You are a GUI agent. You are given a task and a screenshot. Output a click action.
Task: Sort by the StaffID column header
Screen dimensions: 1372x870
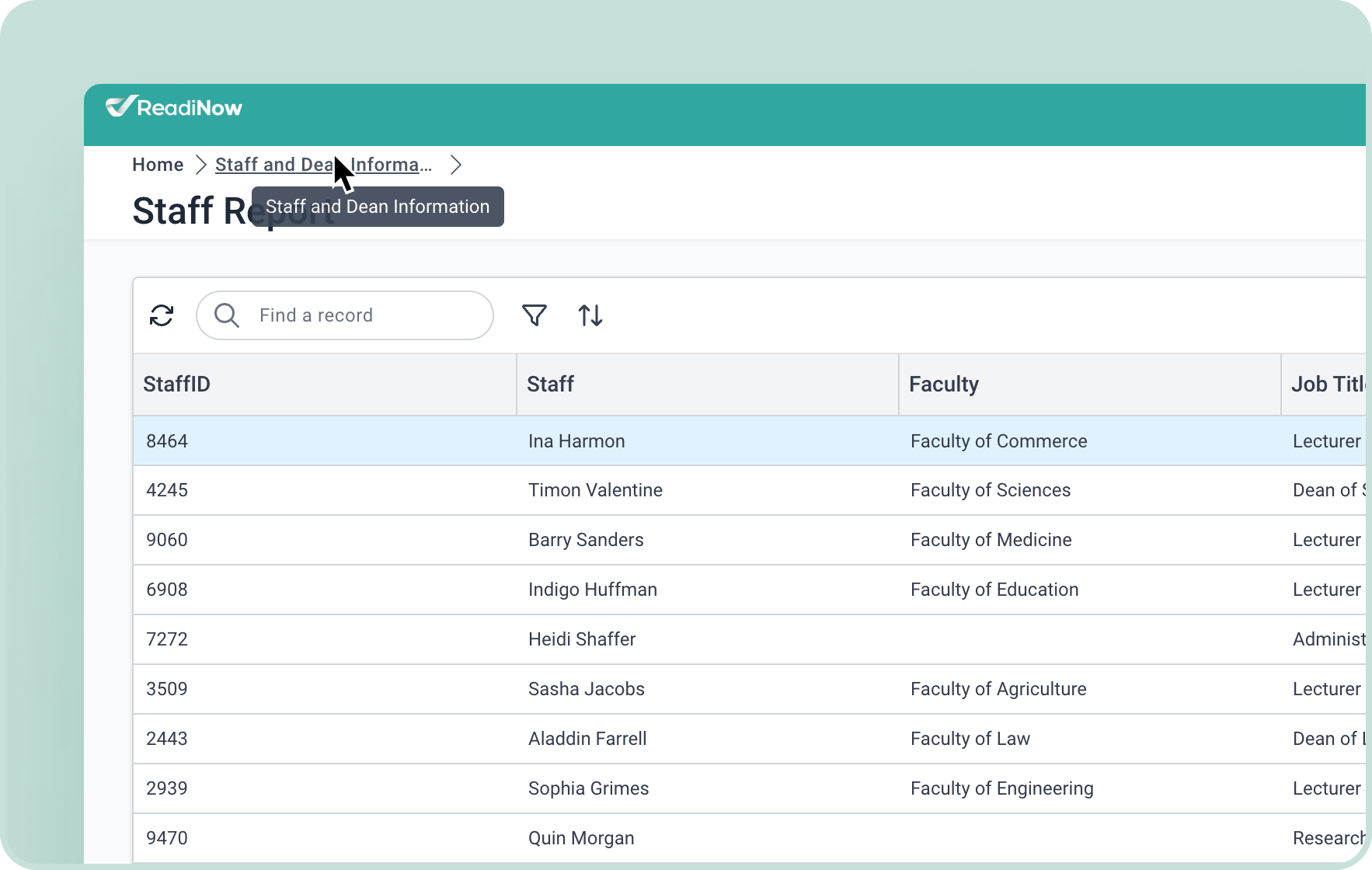coord(177,385)
